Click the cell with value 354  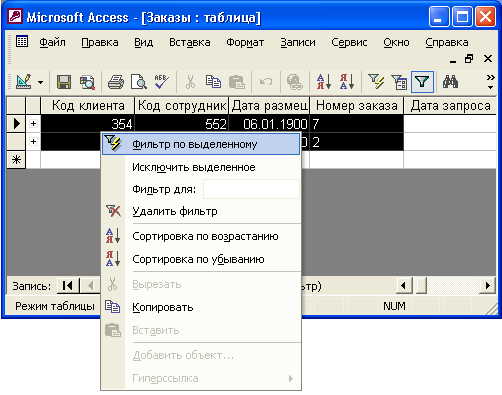pos(87,124)
